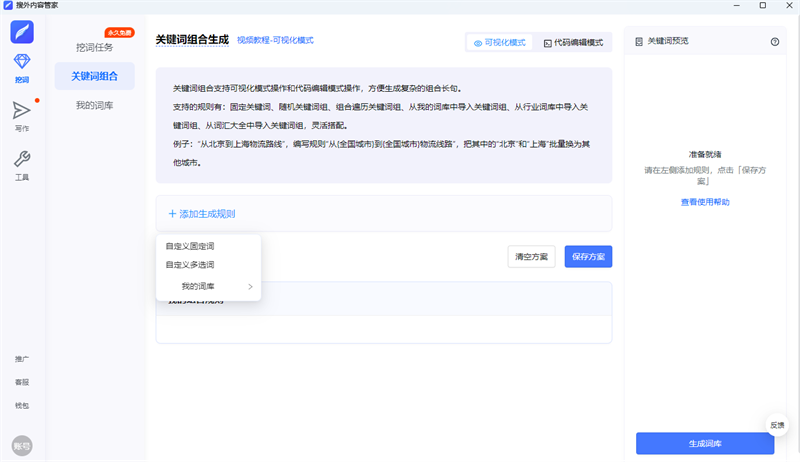Click the help question mark icon

pyautogui.click(x=774, y=42)
